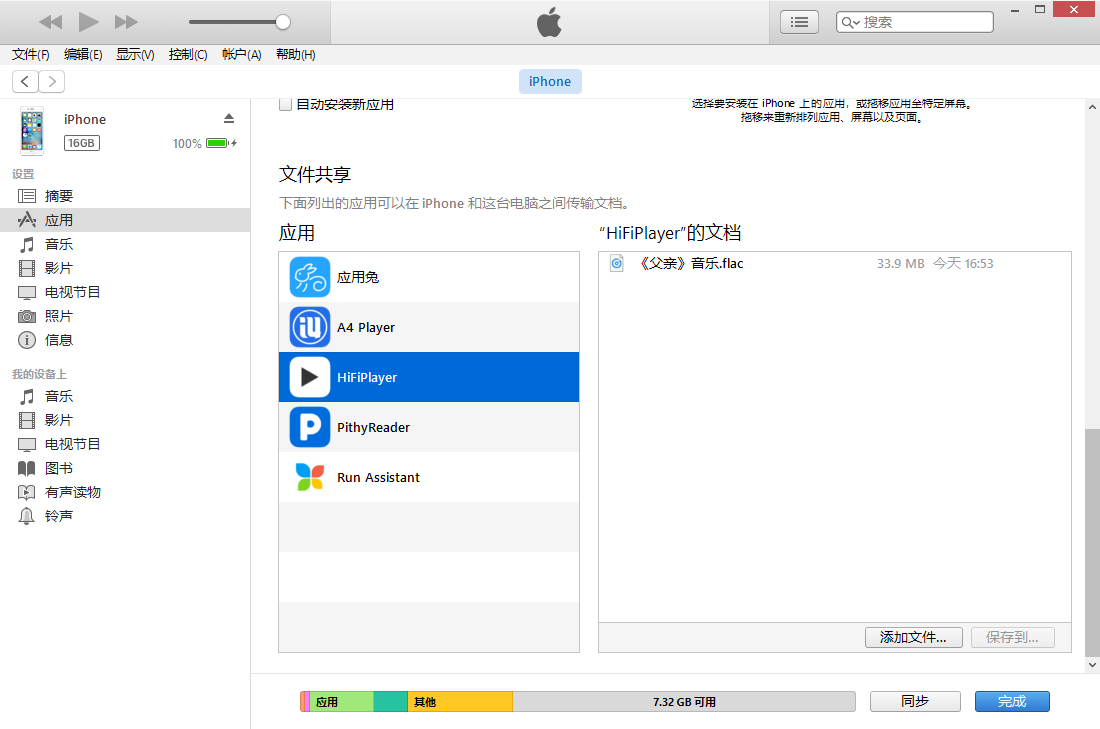
Task: Click the 33.9 MB file size
Action: 900,263
